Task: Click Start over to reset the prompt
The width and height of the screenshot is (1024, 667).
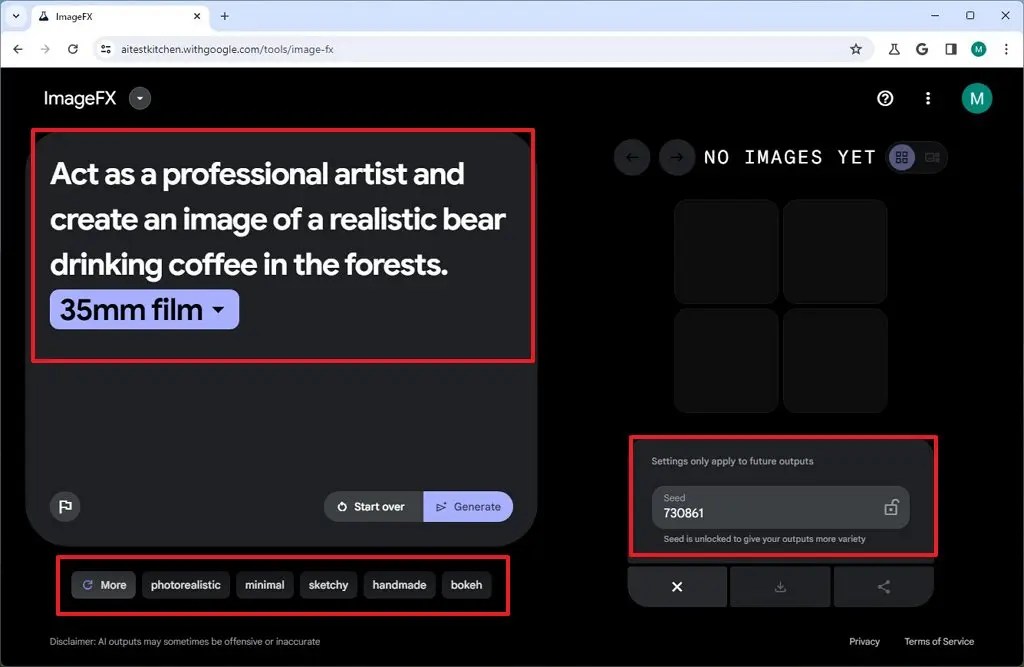Action: [372, 506]
